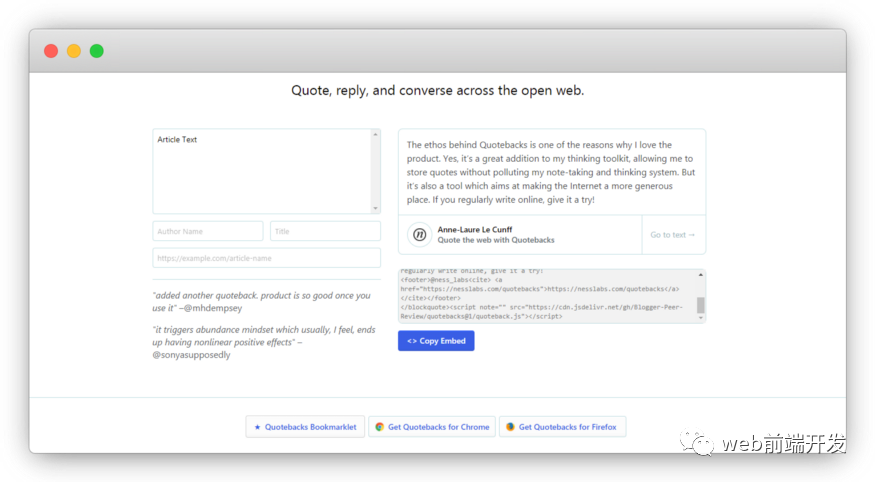875x482 pixels.
Task: Minimize the window with the yellow button
Action: coord(74,51)
